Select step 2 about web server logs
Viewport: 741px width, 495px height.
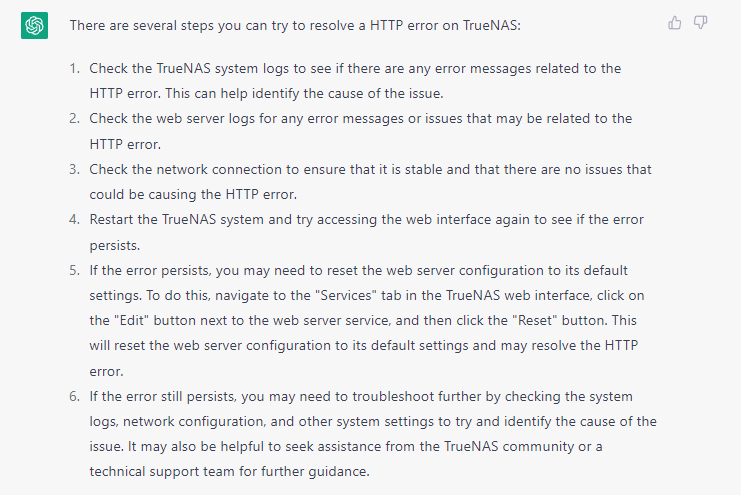[361, 131]
